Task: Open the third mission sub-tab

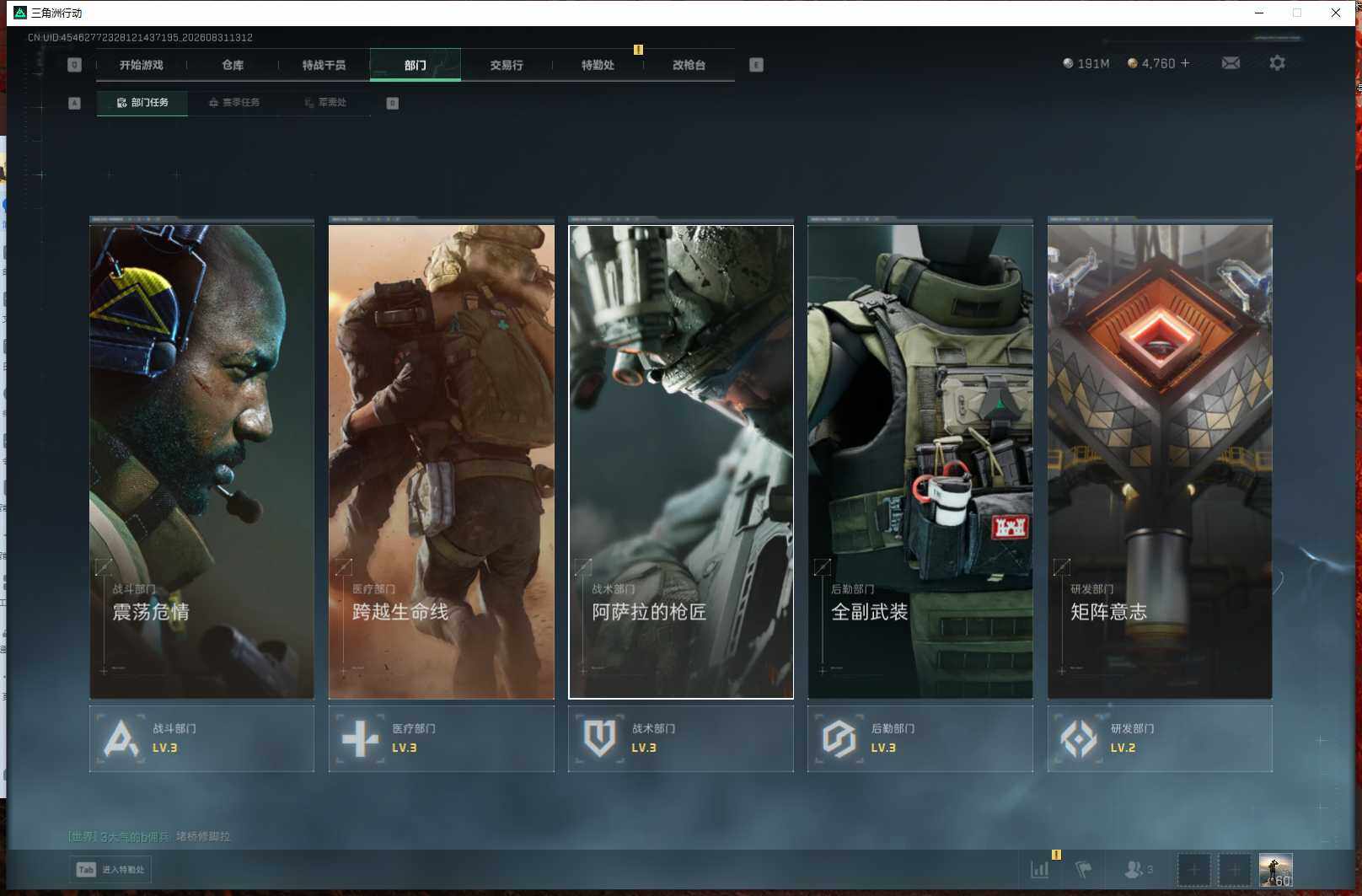Action: [x=325, y=103]
